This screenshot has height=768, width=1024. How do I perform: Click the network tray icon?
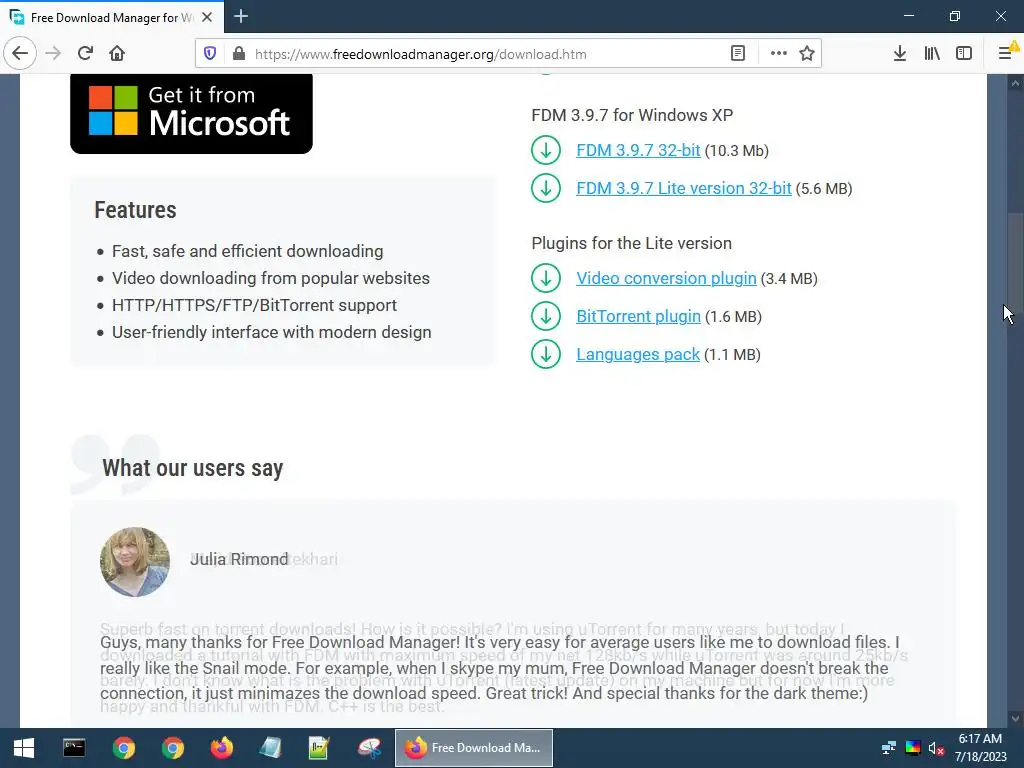(x=889, y=748)
